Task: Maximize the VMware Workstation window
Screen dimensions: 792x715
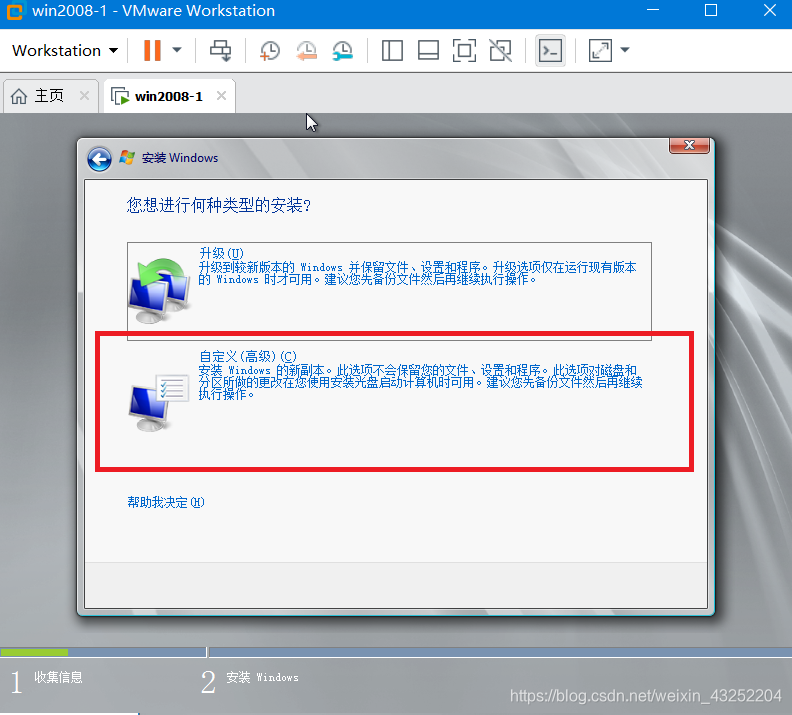Action: 711,10
